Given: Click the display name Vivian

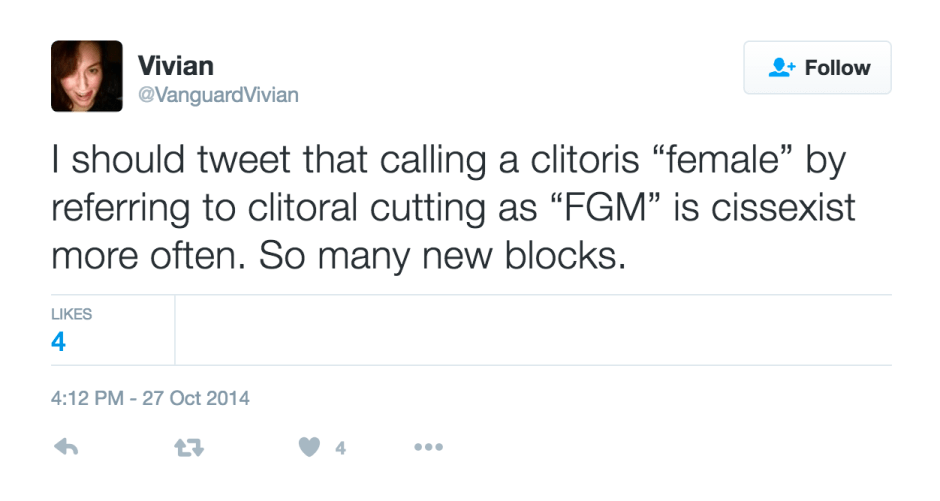Looking at the screenshot, I should [x=175, y=66].
